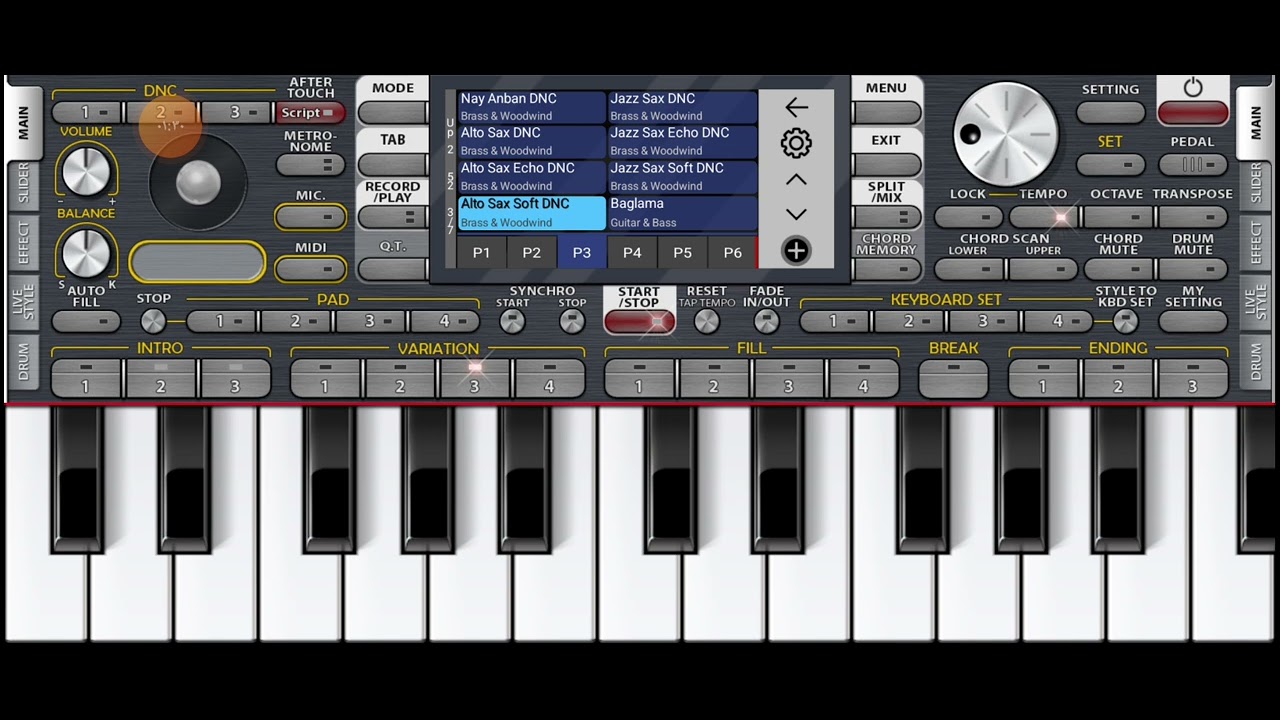This screenshot has height=720, width=1280.
Task: Tap the joystick pitch-bend control
Action: 198,182
